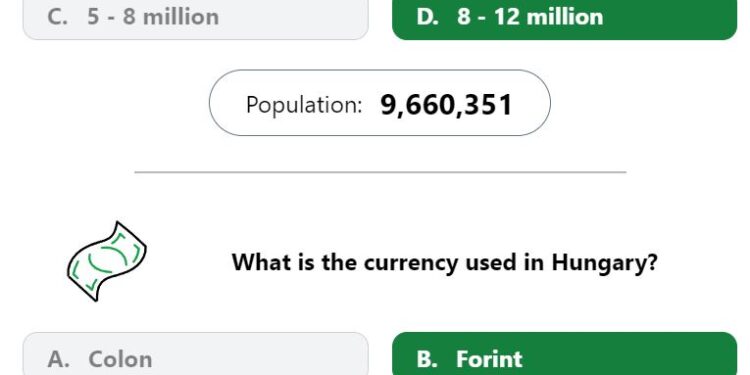The width and height of the screenshot is (750, 375).
Task: Click the horizontal divider between questions
Action: pos(380,172)
